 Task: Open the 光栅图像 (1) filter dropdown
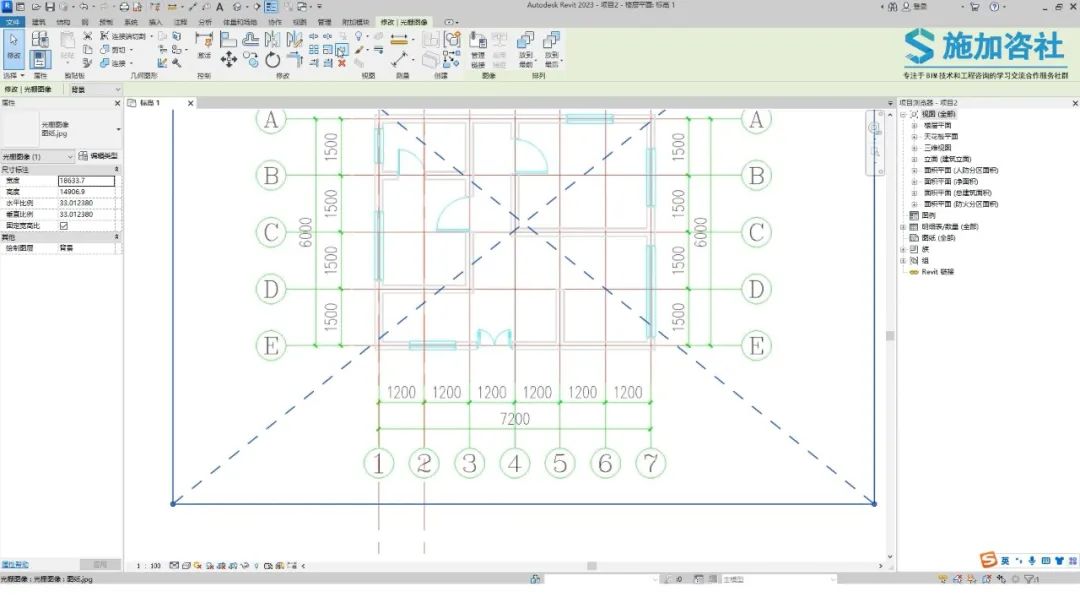point(37,156)
